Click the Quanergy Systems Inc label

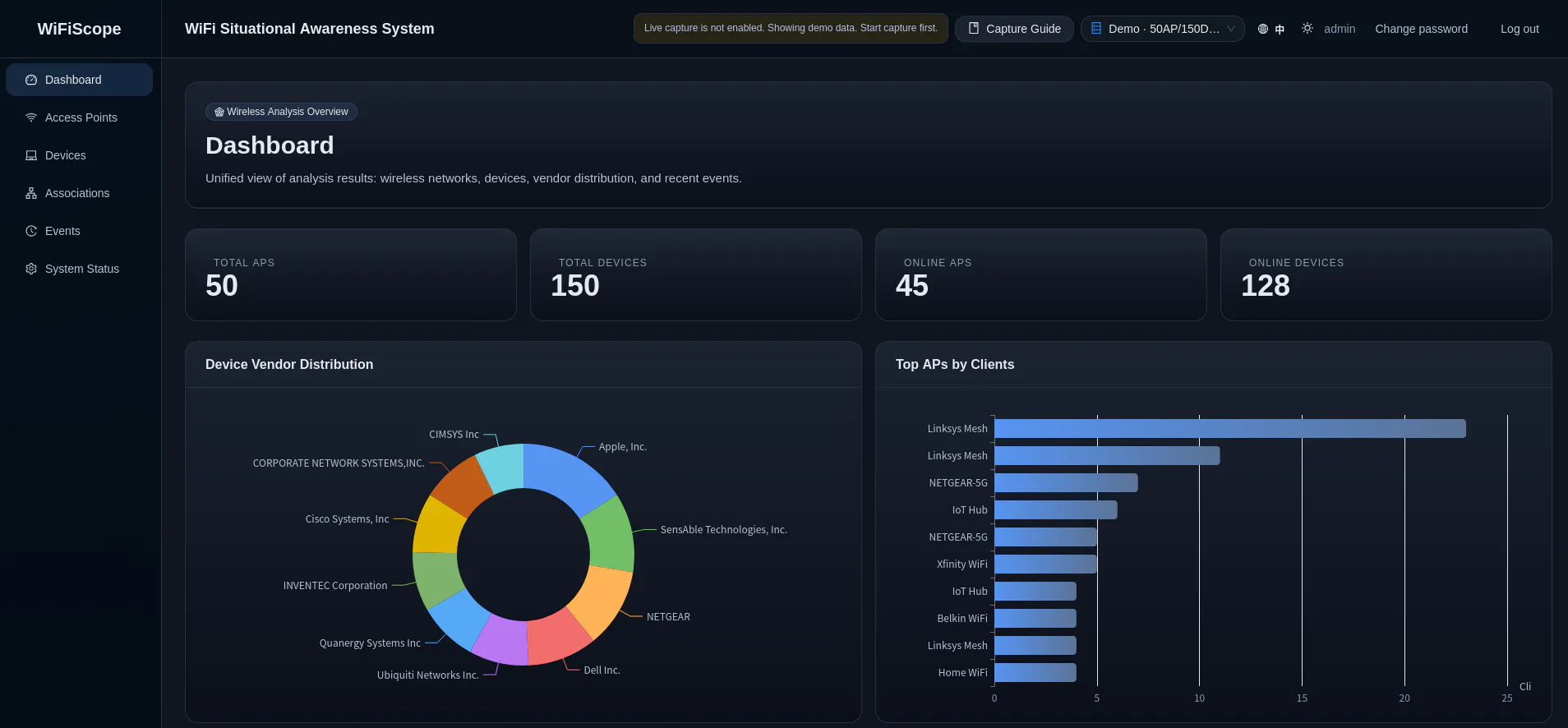click(370, 643)
